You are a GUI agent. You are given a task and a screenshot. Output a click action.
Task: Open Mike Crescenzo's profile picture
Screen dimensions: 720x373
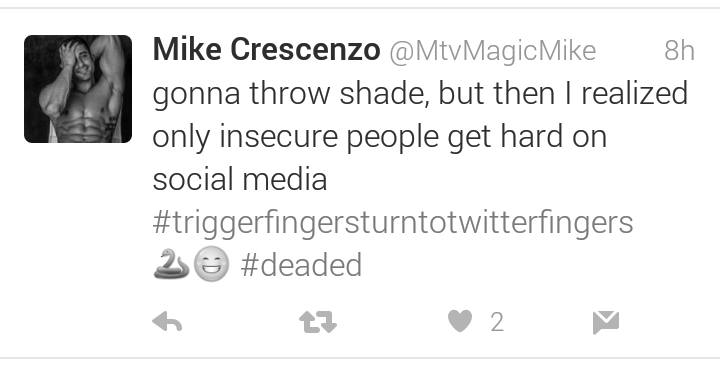point(78,89)
